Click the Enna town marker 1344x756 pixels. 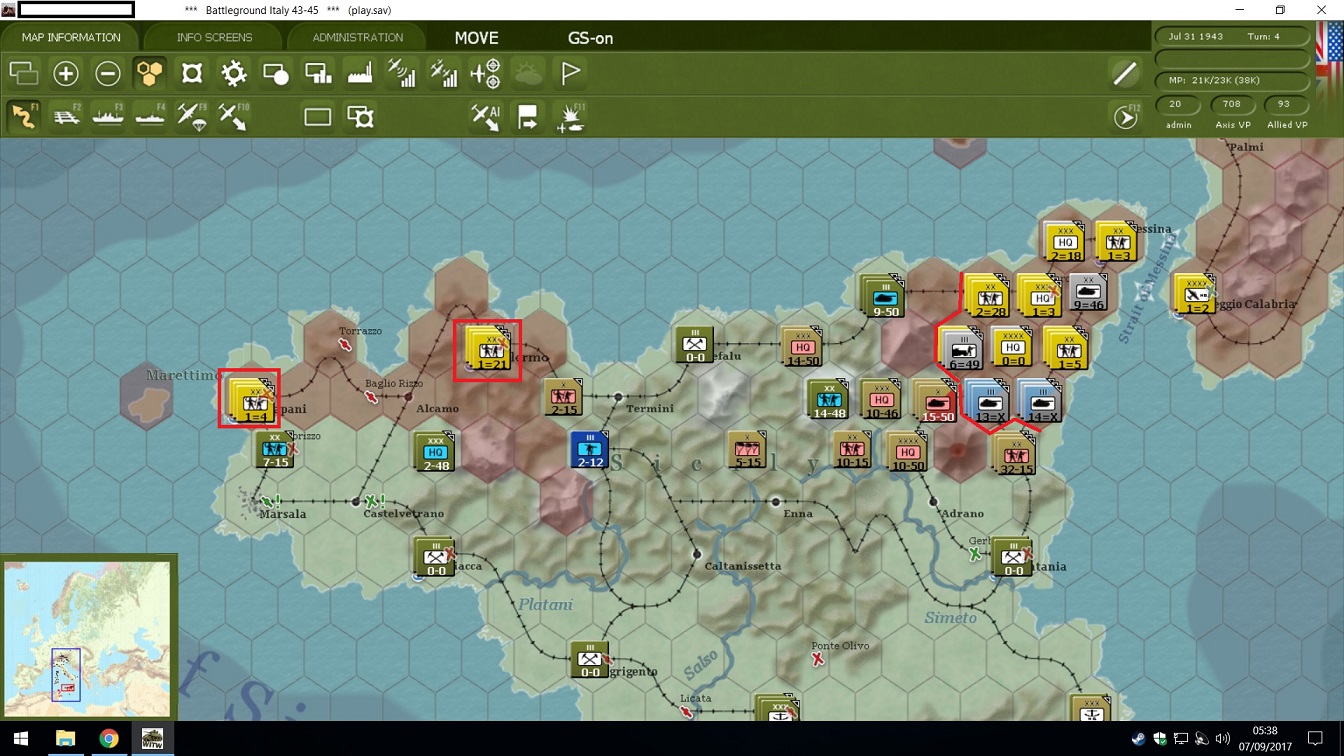click(776, 501)
